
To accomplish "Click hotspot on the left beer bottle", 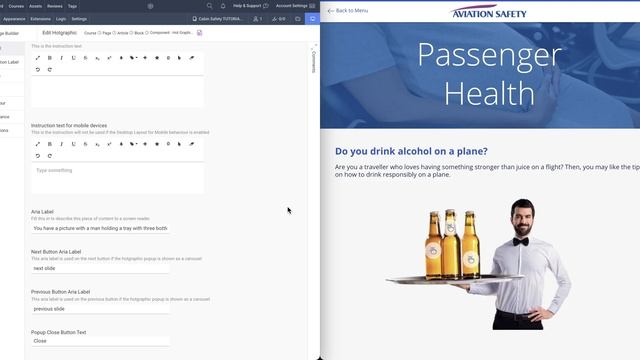I will click(433, 251).
